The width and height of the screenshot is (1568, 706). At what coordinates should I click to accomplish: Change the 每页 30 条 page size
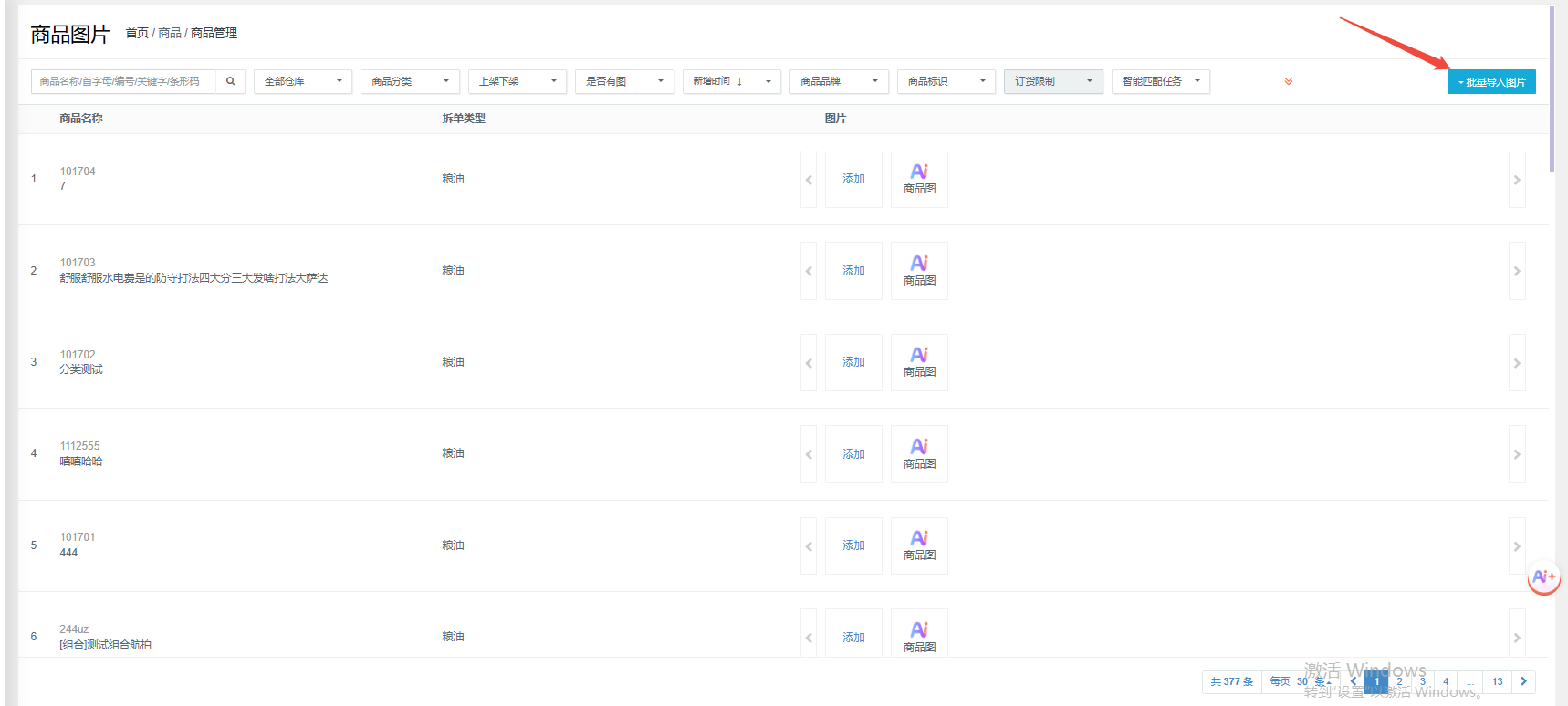1301,681
